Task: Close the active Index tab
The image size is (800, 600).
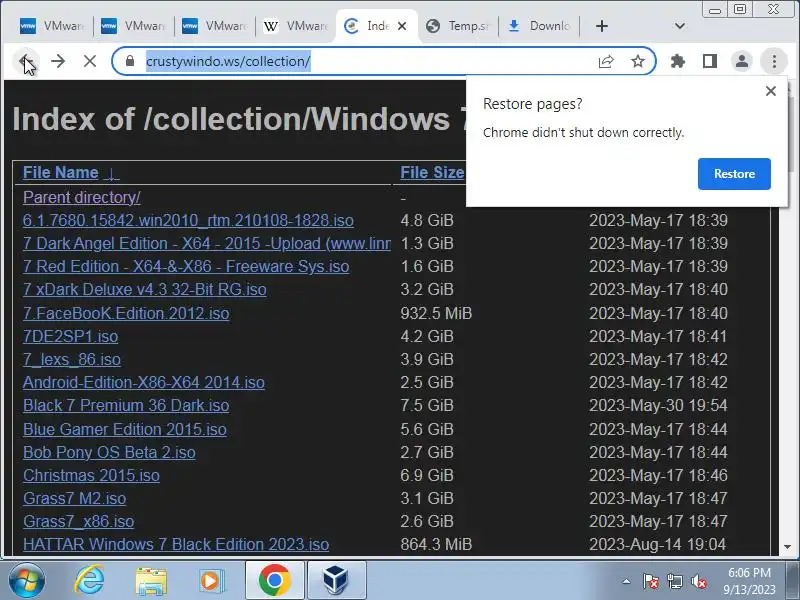Action: click(402, 26)
